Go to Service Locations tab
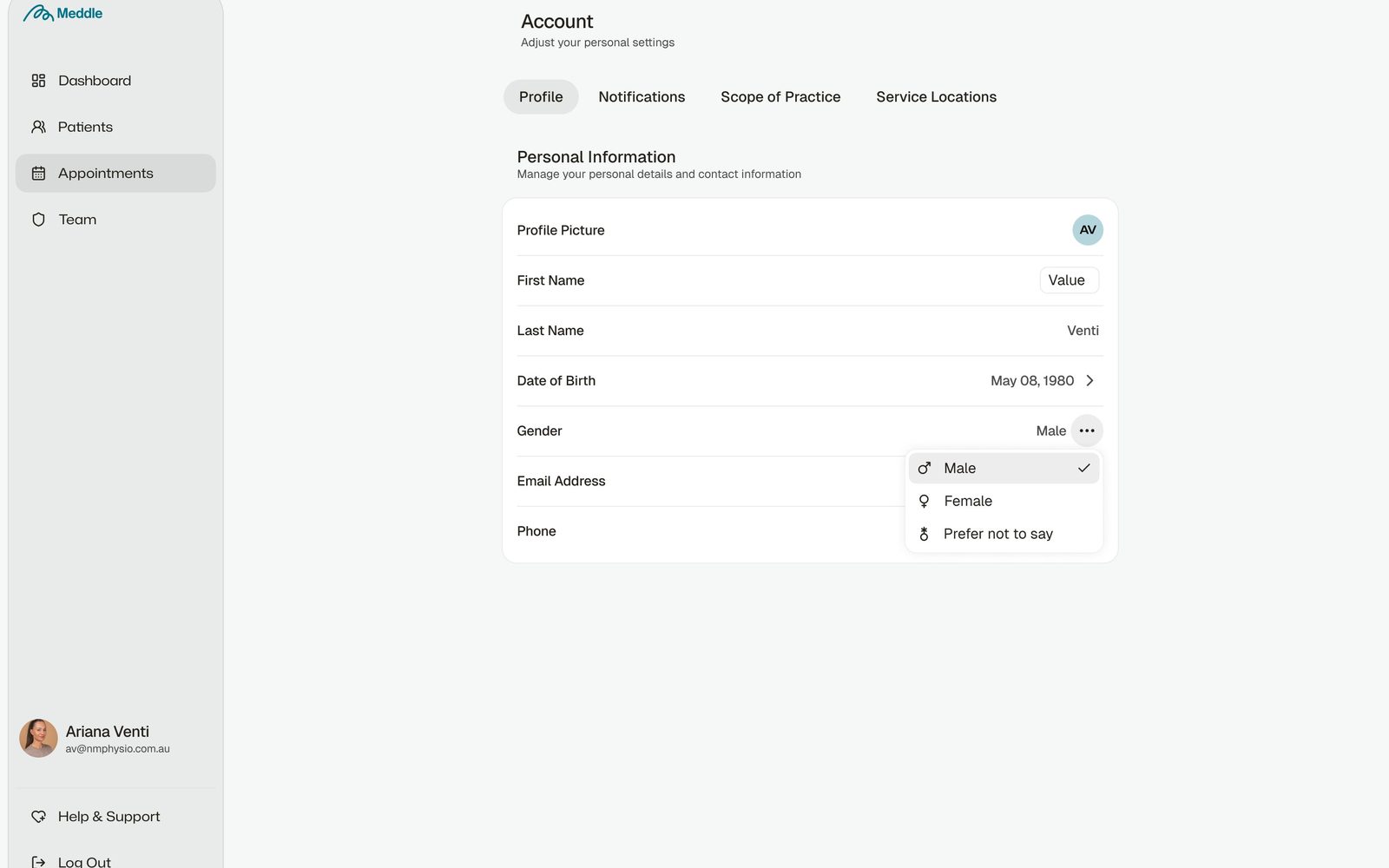The height and width of the screenshot is (868, 1389). click(936, 97)
